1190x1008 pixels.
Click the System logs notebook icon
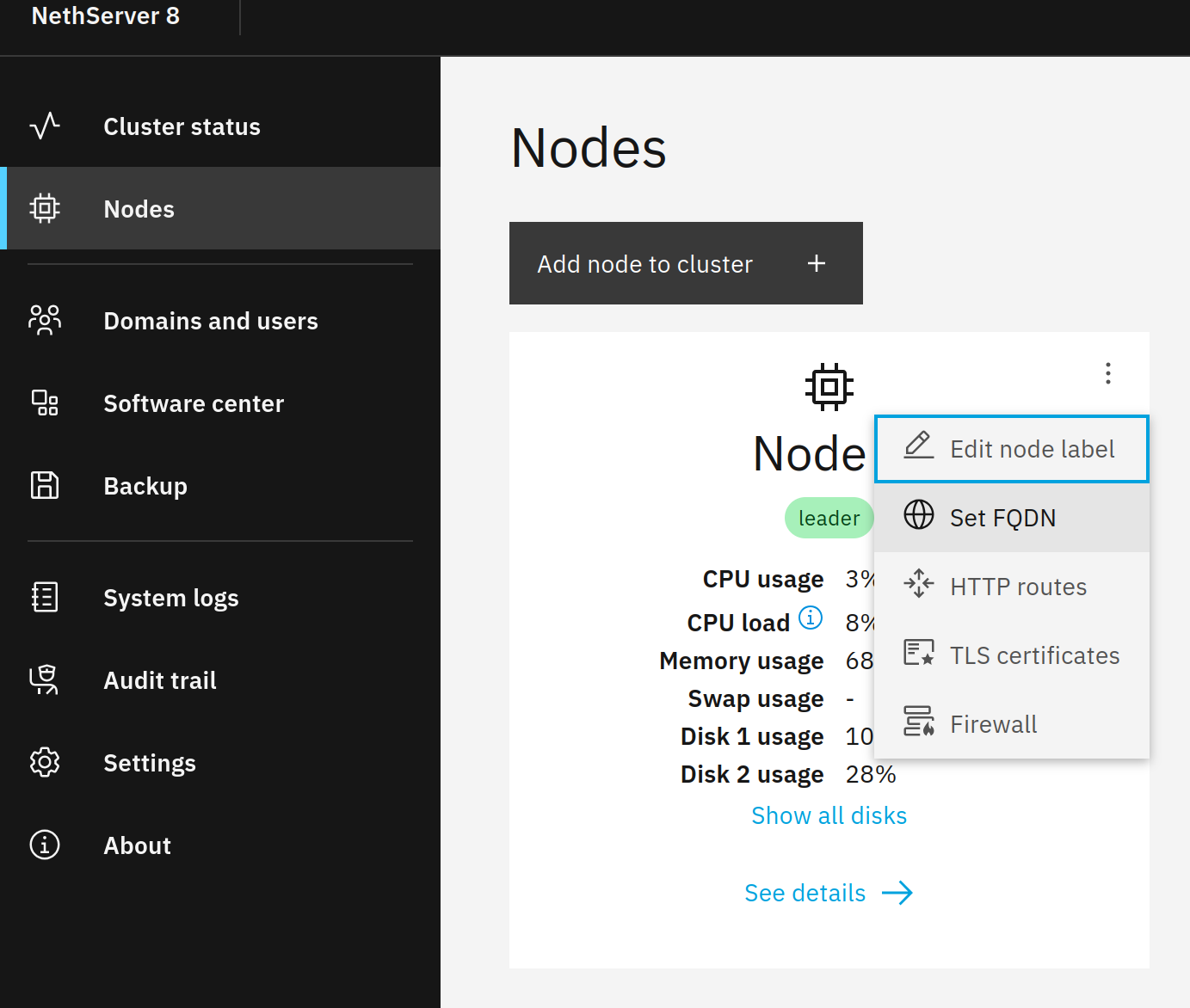[x=45, y=597]
